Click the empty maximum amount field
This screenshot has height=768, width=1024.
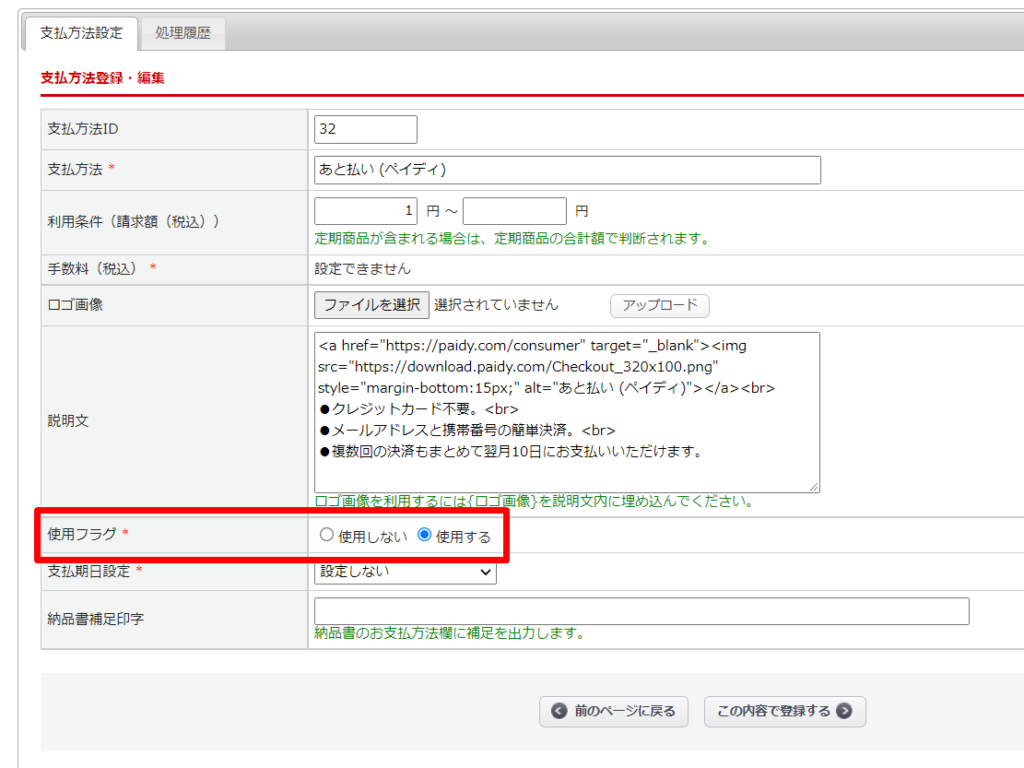(514, 211)
